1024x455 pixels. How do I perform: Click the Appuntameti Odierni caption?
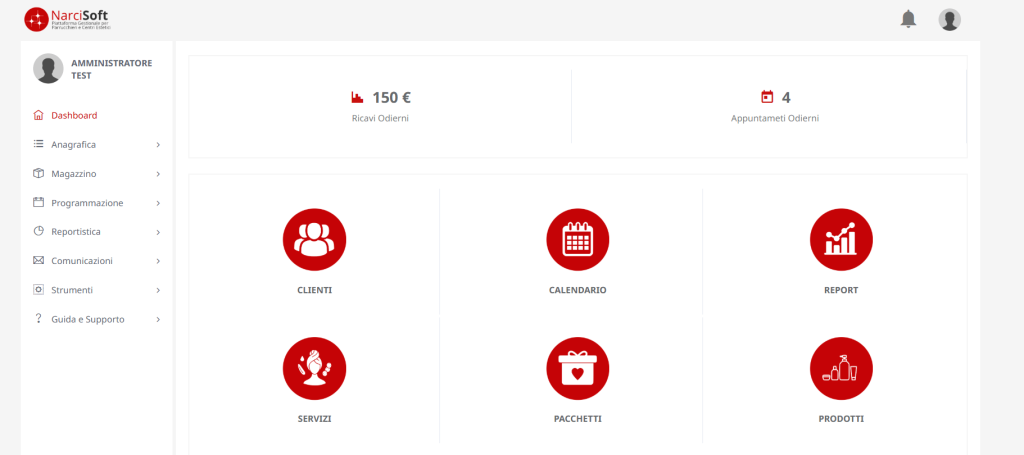click(775, 119)
